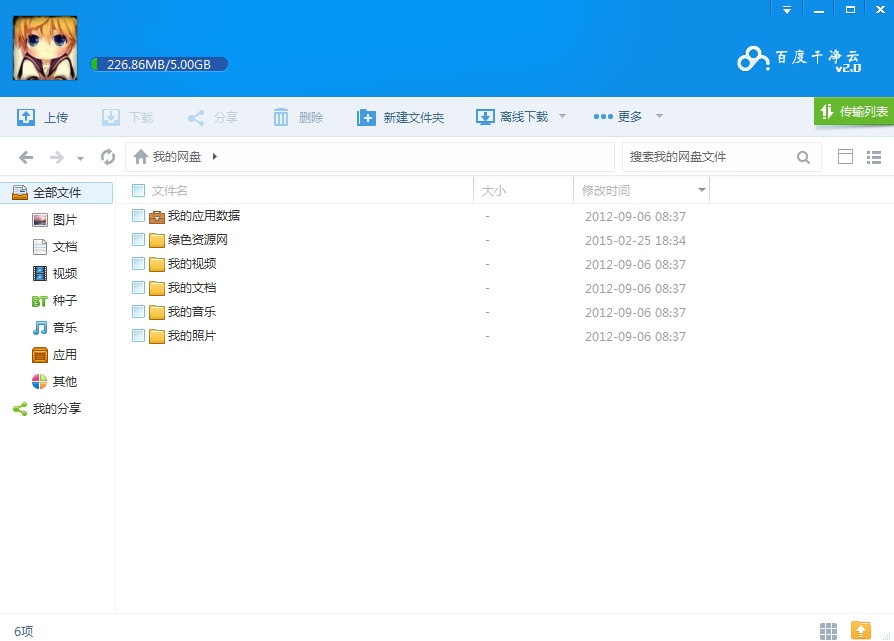Click the 我的视频 folder icon
The height and width of the screenshot is (641, 894).
pyautogui.click(x=157, y=264)
